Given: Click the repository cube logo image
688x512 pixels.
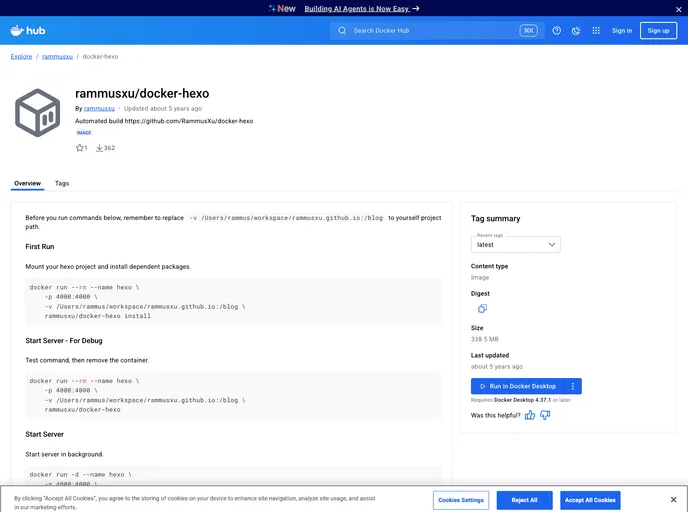Looking at the screenshot, I should point(38,113).
